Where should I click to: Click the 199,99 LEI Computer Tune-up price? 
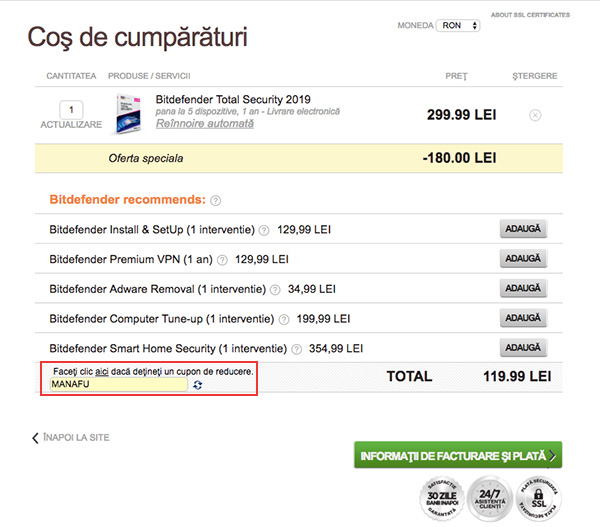323,319
